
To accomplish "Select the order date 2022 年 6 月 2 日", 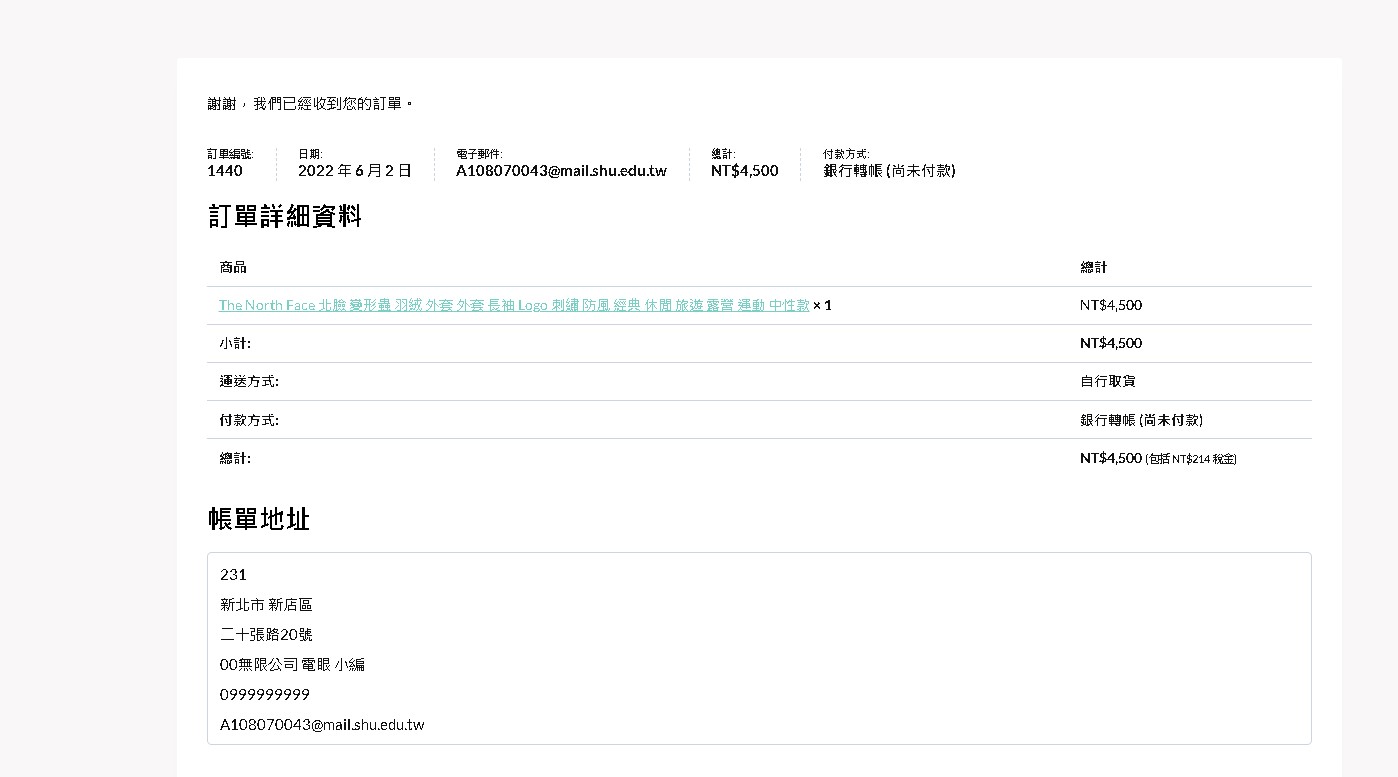I will (354, 171).
